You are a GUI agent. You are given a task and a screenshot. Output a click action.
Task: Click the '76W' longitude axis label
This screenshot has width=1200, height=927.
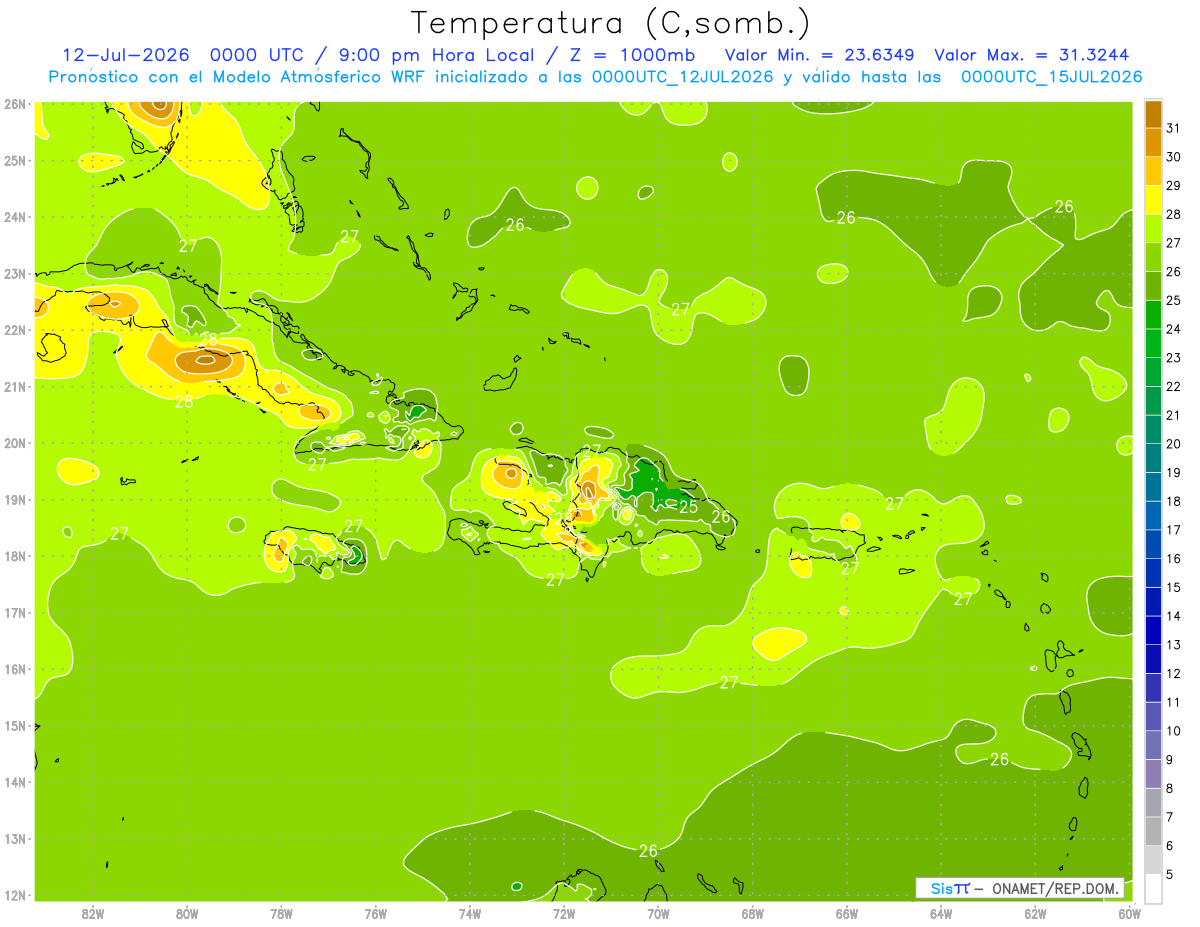[376, 913]
